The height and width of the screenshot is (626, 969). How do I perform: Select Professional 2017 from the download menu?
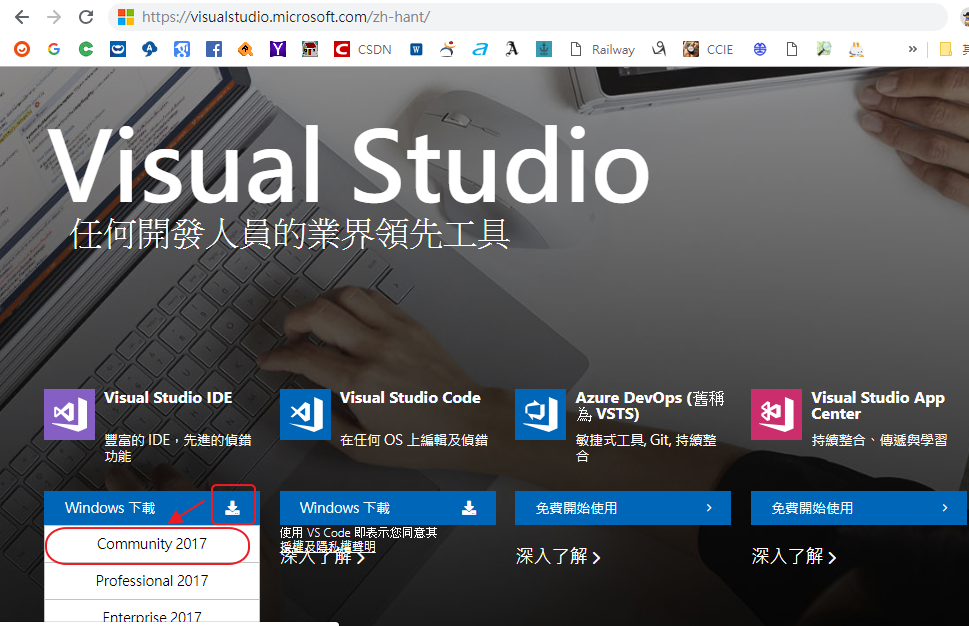click(x=152, y=581)
